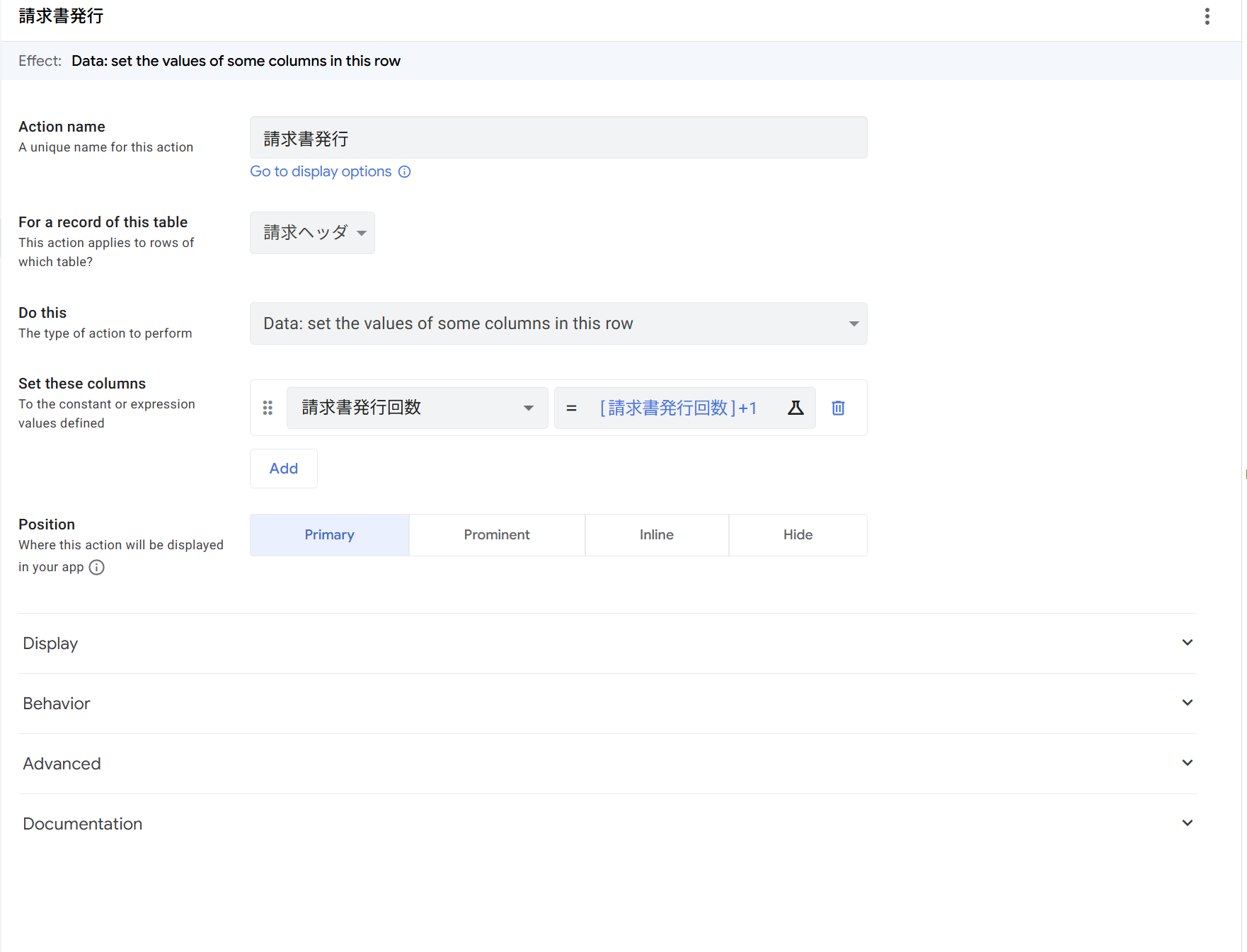1247x952 pixels.
Task: Open the three-dot more options menu
Action: [1207, 16]
